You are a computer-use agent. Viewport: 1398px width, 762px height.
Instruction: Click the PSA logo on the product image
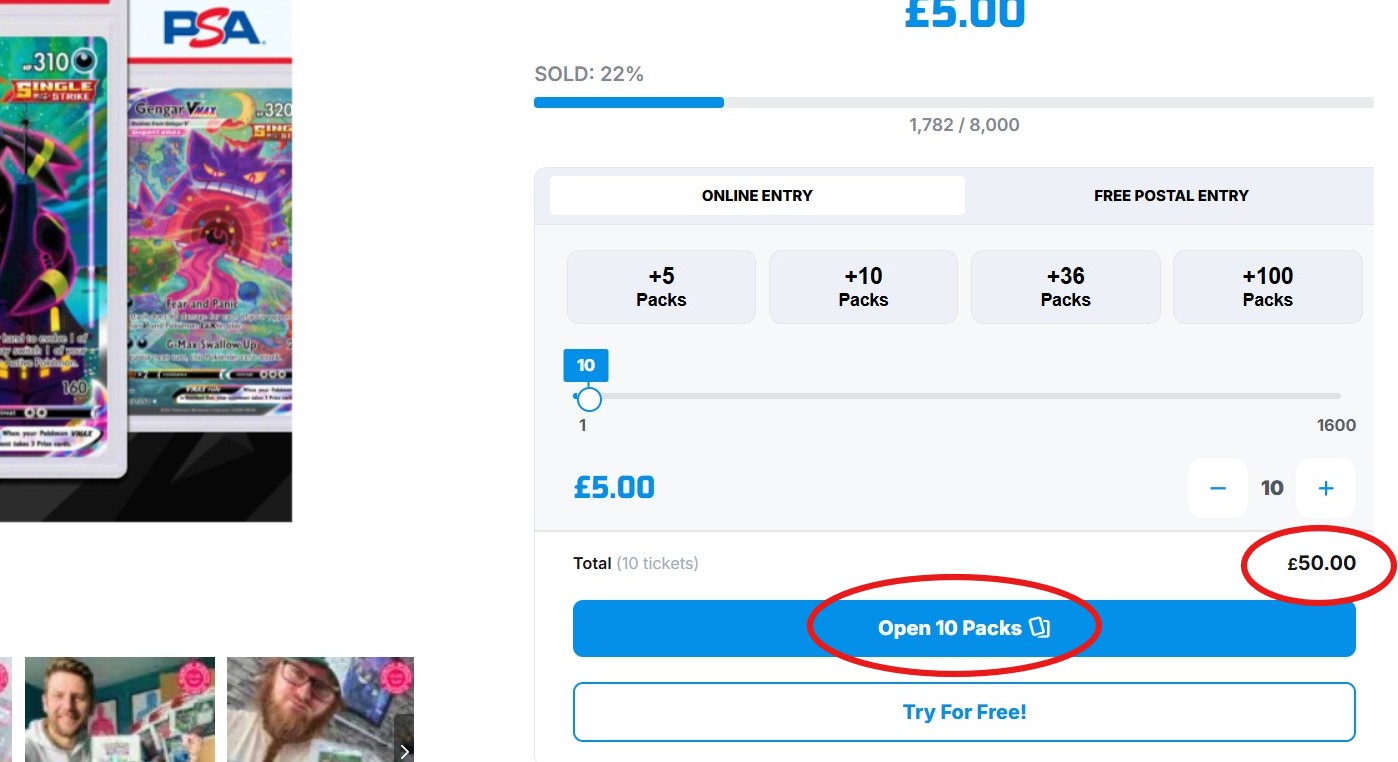click(212, 29)
